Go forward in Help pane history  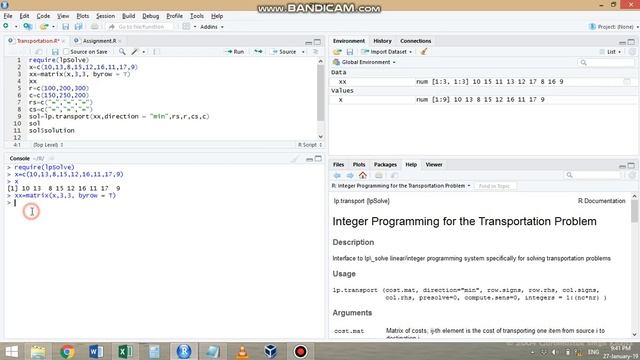click(350, 176)
